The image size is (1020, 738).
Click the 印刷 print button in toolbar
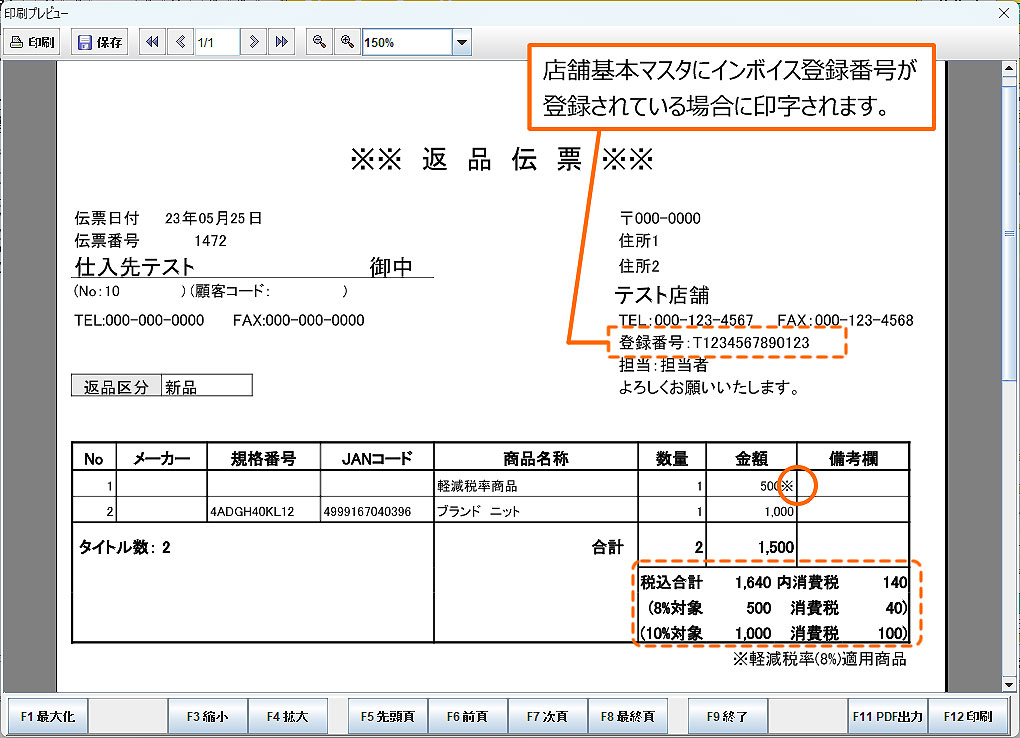(33, 42)
